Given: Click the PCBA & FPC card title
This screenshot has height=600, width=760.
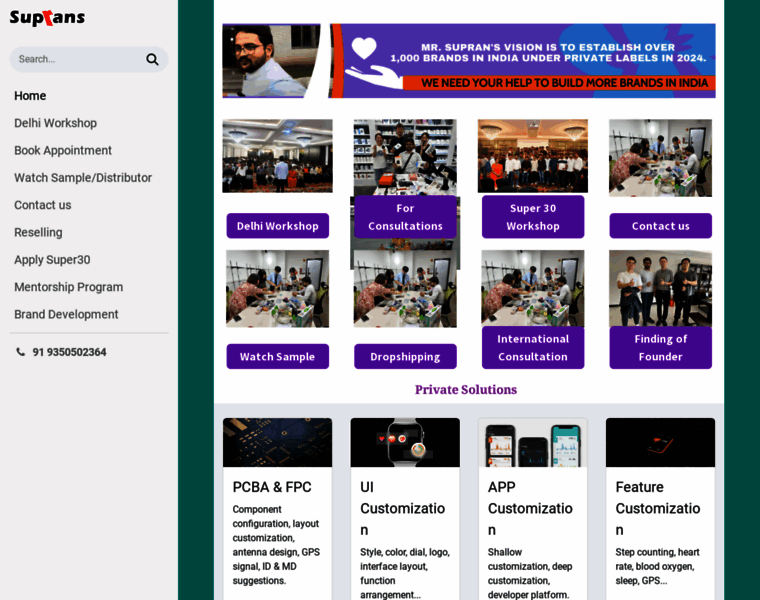Looking at the screenshot, I should (x=272, y=487).
